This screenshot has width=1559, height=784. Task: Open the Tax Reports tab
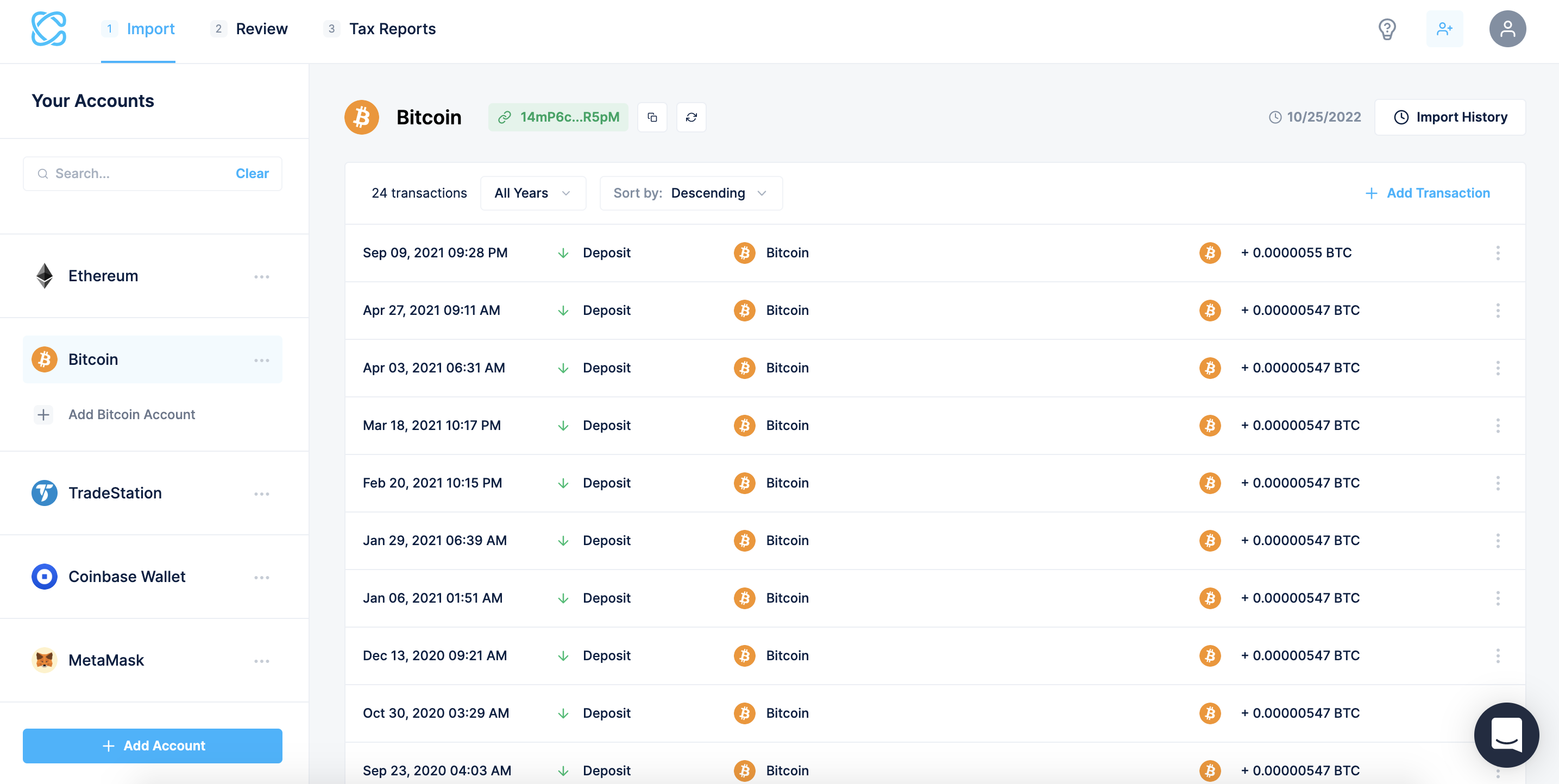[x=393, y=28]
